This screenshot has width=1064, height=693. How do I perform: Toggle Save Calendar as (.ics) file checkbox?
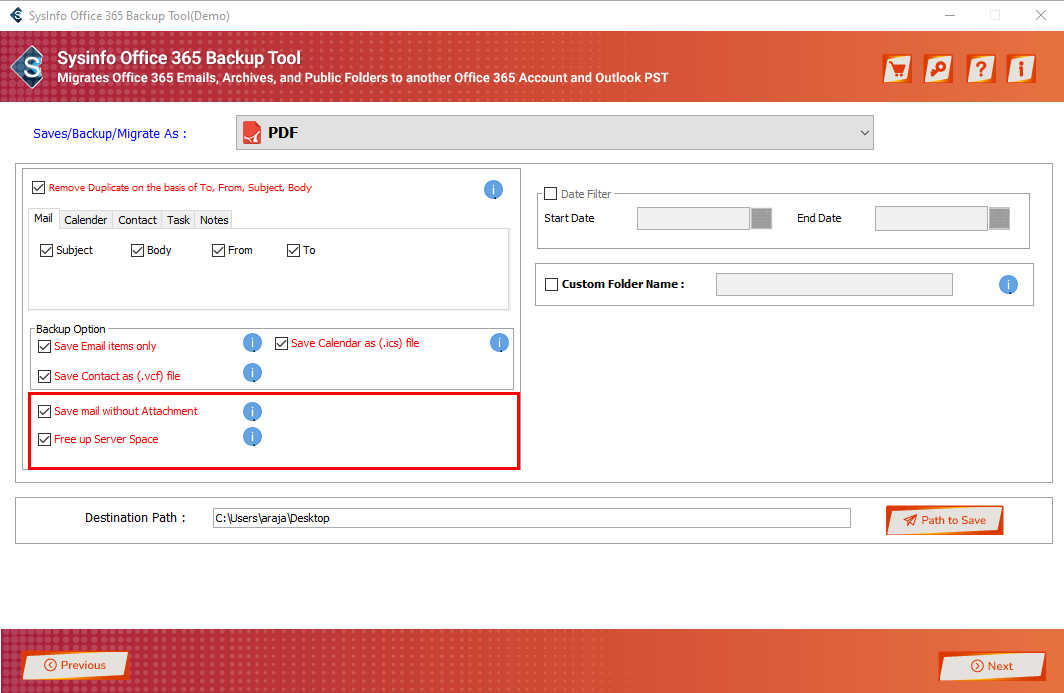click(282, 343)
